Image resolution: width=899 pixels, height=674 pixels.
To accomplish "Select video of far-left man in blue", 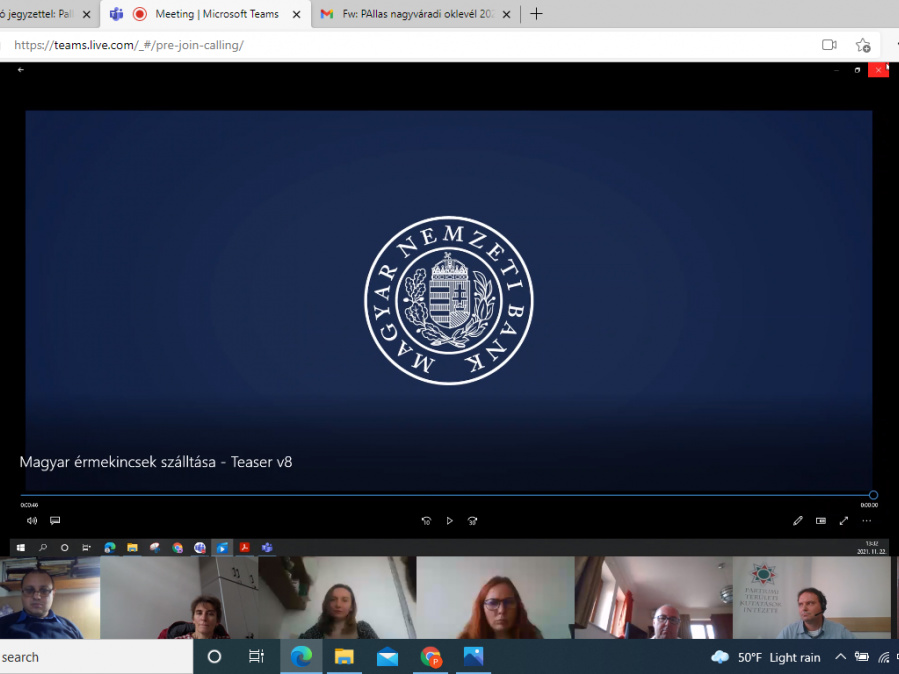I will coord(50,597).
